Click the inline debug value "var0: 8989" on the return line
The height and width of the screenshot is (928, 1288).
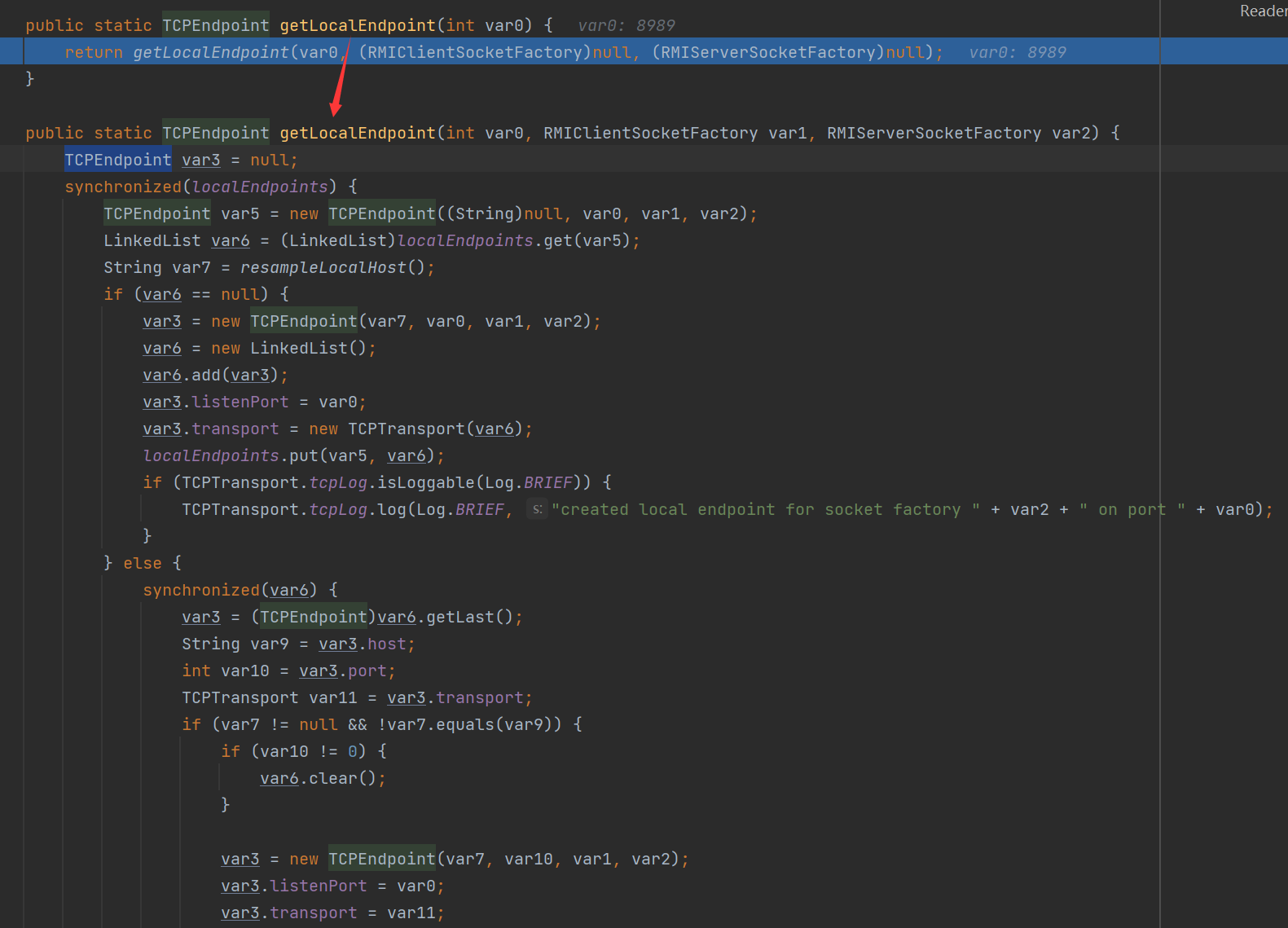(x=1018, y=52)
